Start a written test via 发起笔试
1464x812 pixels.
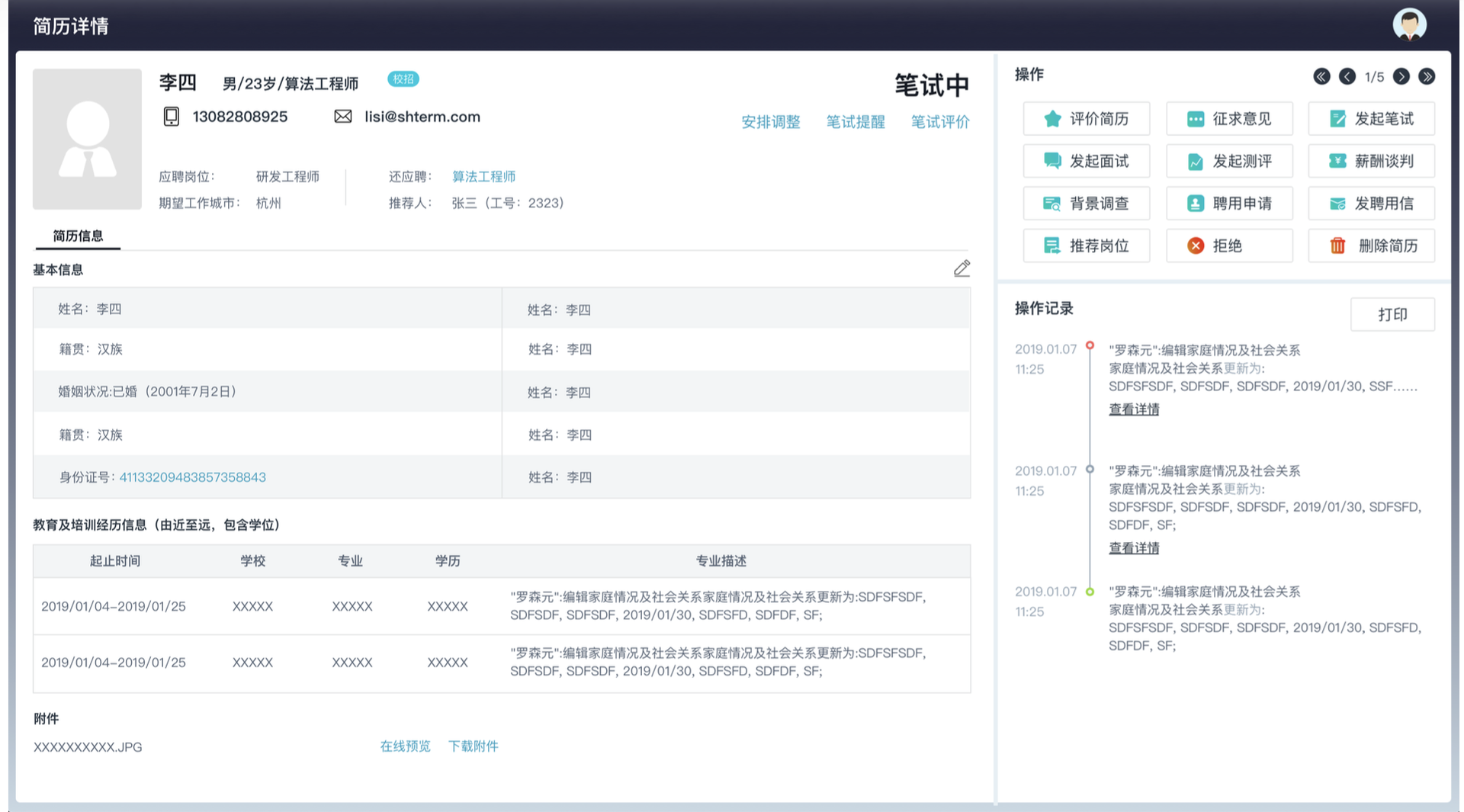coord(1372,119)
